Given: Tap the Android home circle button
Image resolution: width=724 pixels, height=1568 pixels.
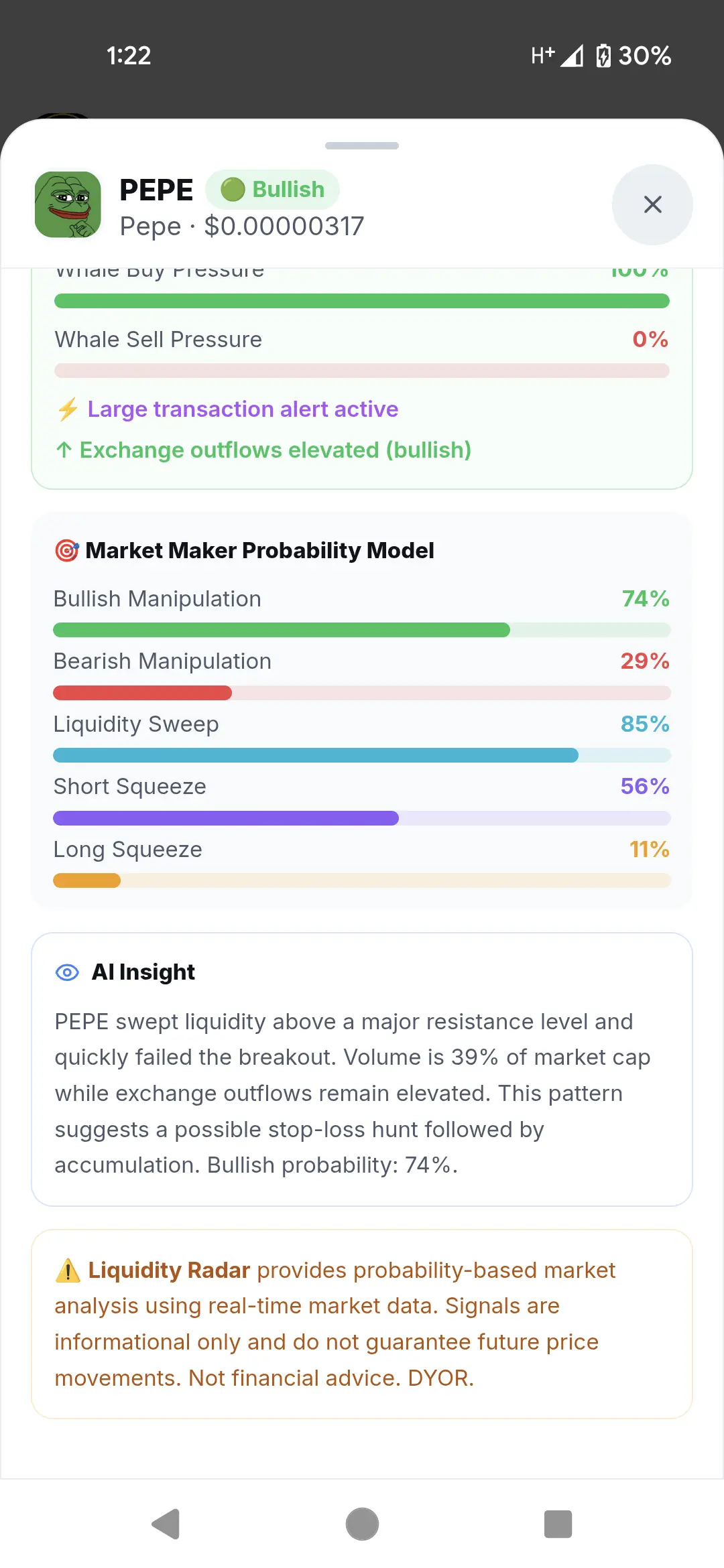Looking at the screenshot, I should [362, 1524].
